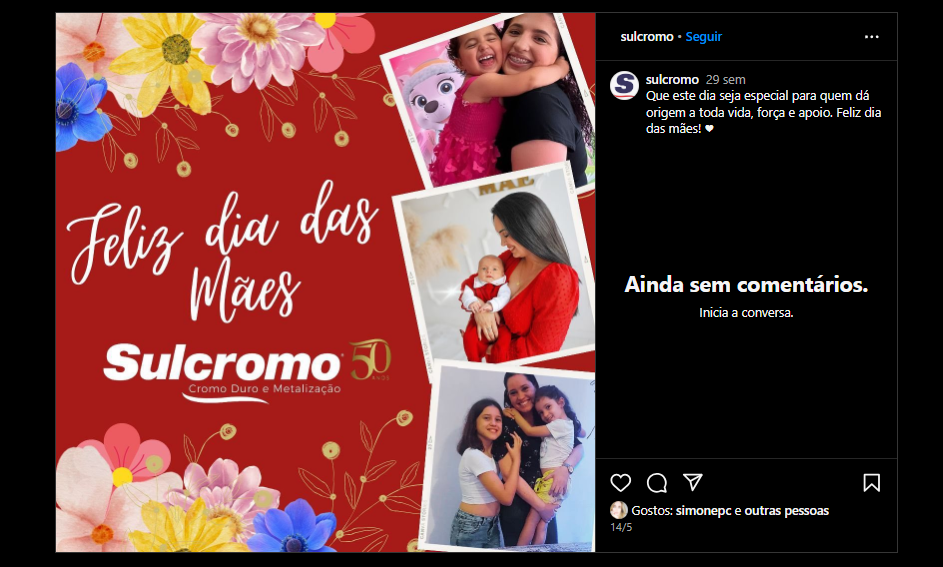Click the 14/5 post date

[621, 527]
